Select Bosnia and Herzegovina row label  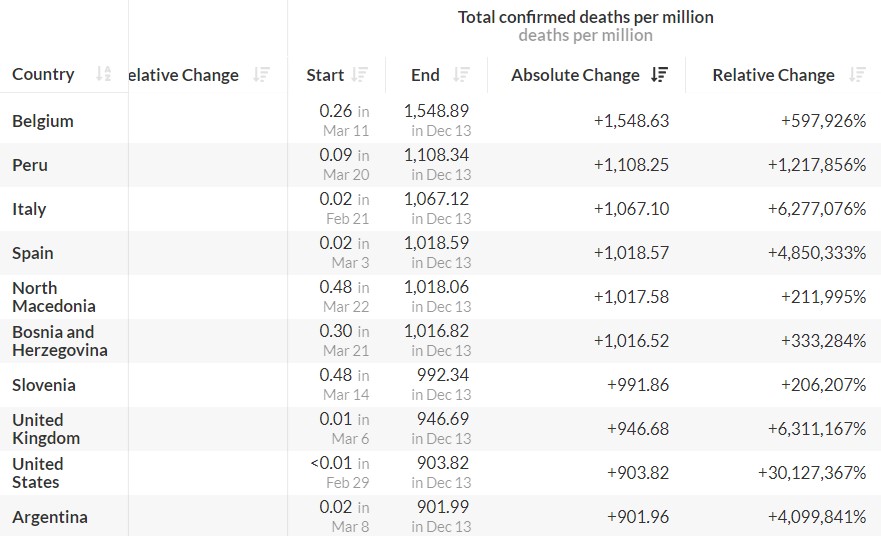pyautogui.click(x=59, y=341)
